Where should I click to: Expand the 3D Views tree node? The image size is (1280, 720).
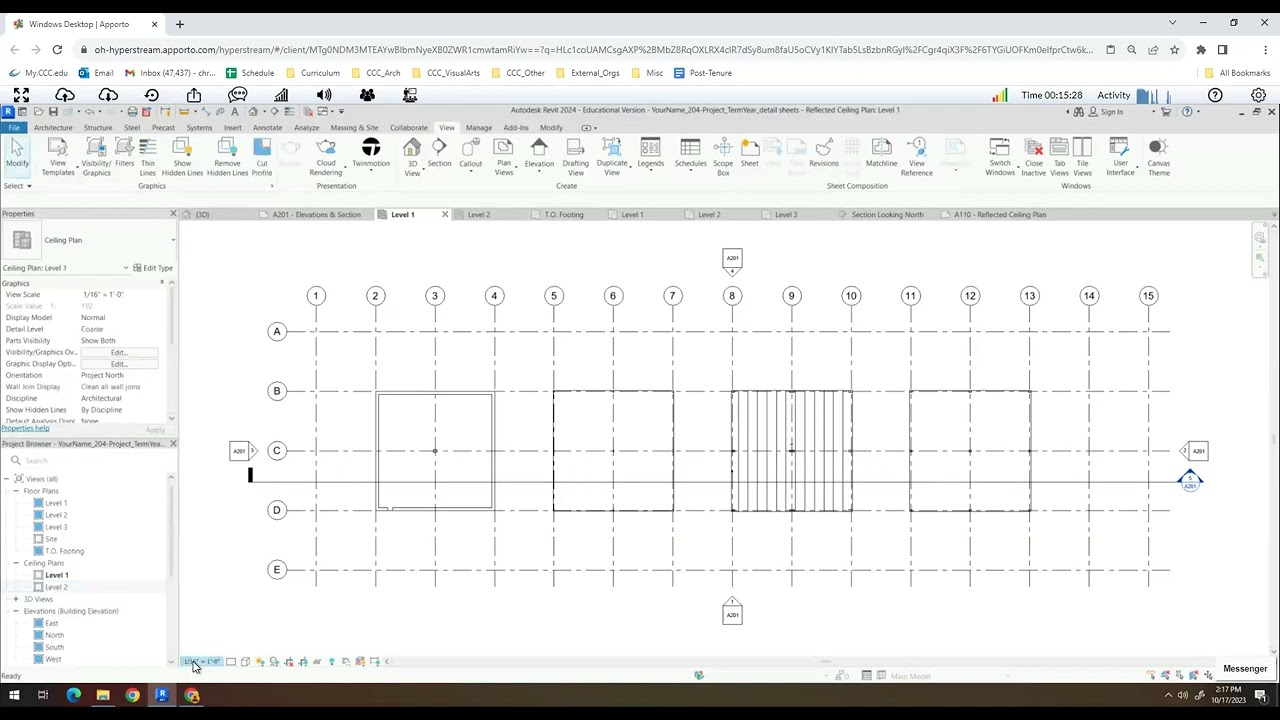pyautogui.click(x=16, y=599)
